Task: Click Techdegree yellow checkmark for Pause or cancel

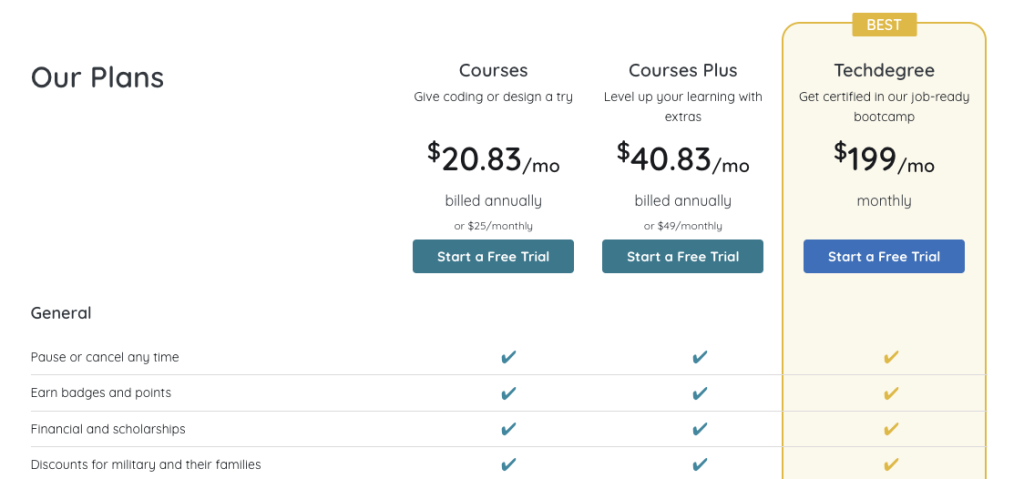Action: (891, 357)
